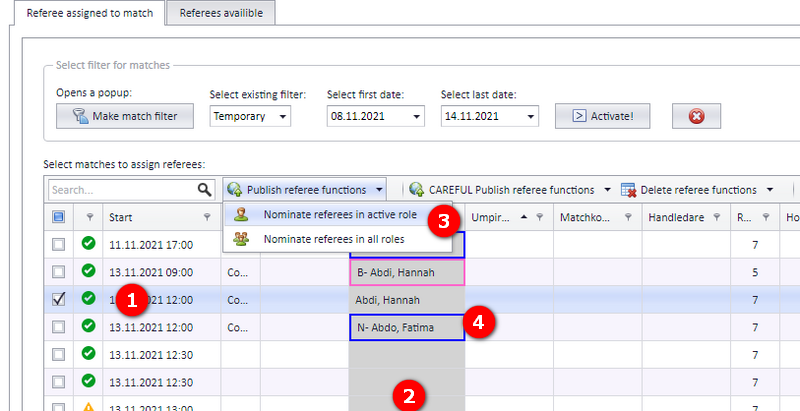Click the Search input field
The height and width of the screenshot is (411, 800).
[123, 190]
